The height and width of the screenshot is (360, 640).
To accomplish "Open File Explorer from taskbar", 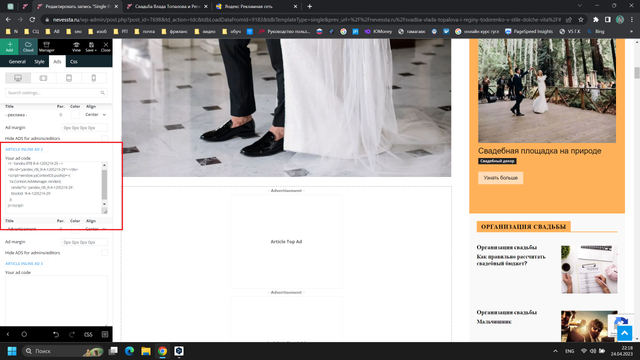I will (146, 351).
